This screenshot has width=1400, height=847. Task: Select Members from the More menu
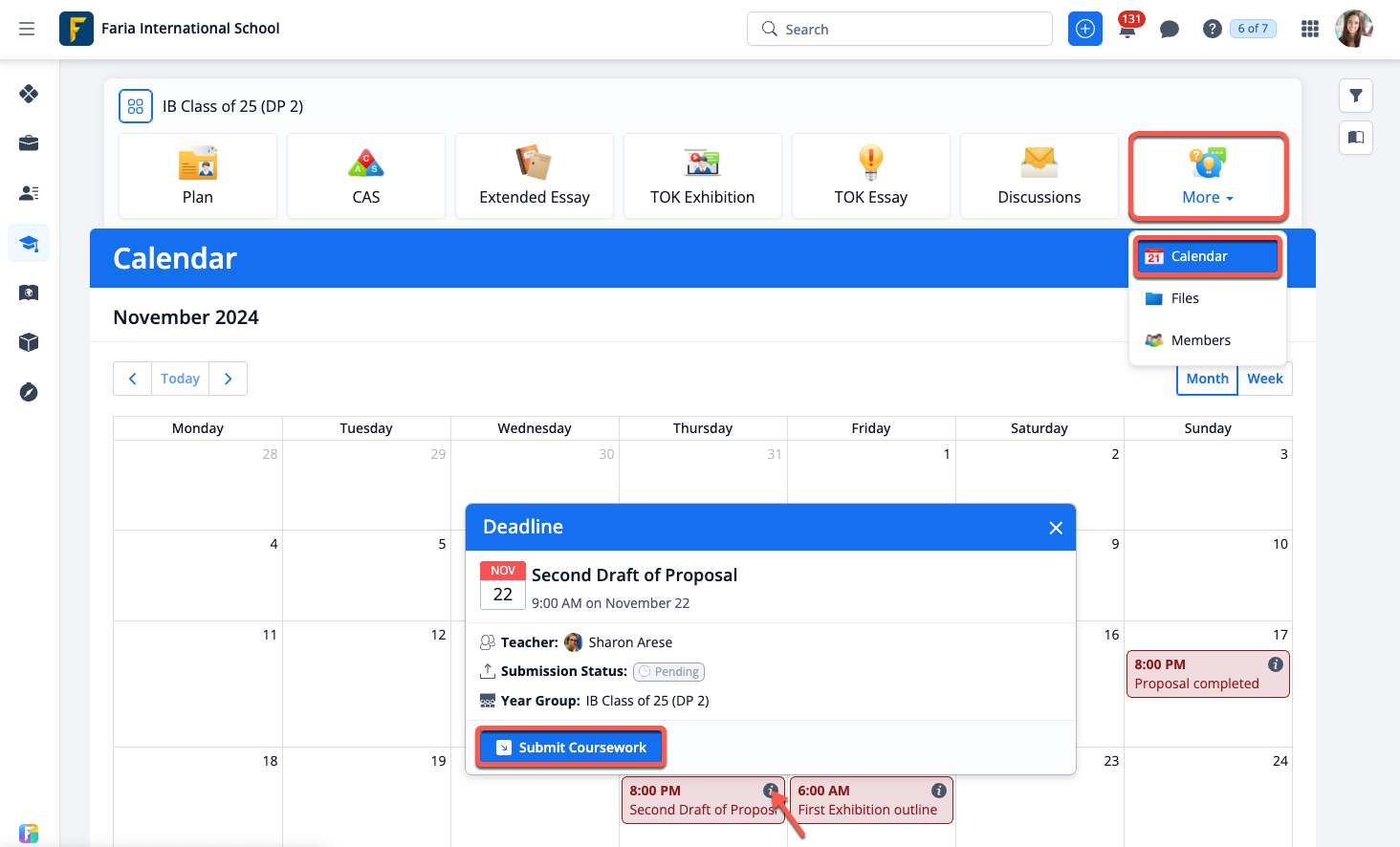tap(1200, 340)
